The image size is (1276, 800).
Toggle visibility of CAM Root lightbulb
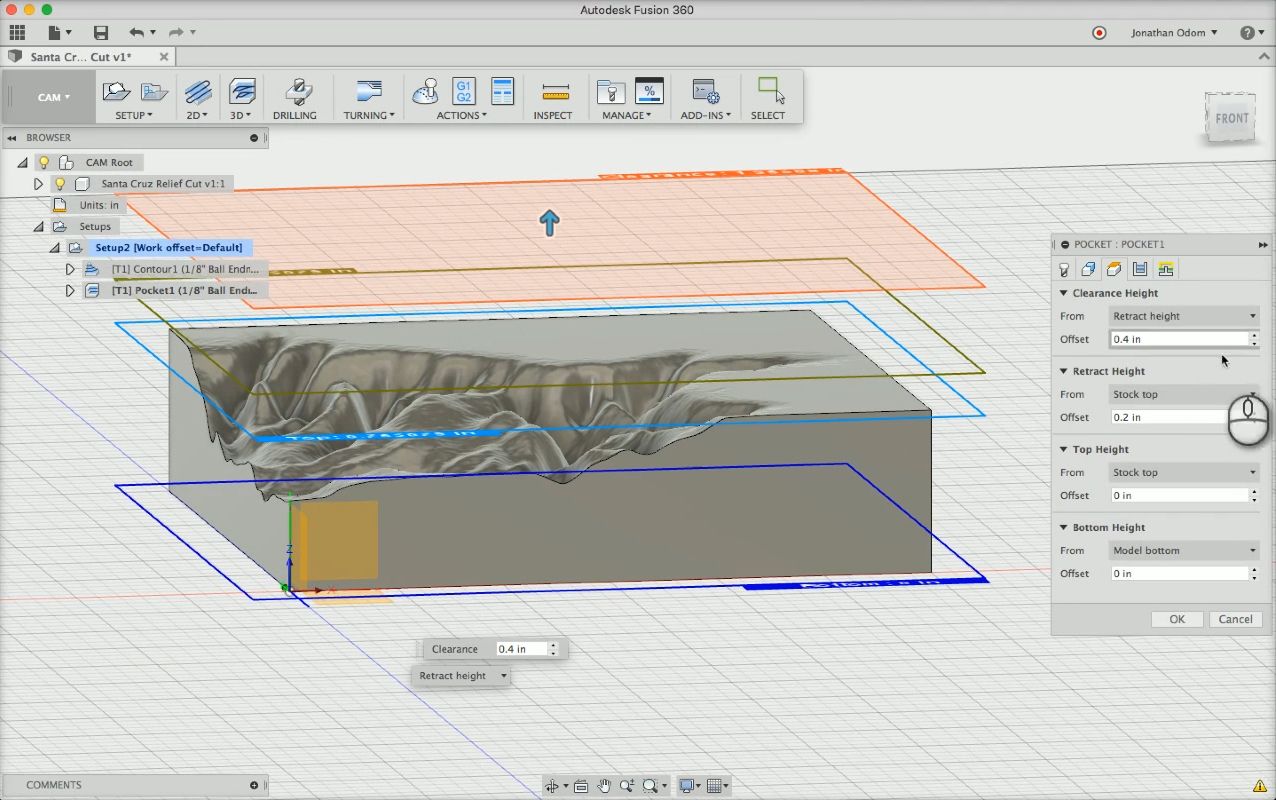pos(45,162)
